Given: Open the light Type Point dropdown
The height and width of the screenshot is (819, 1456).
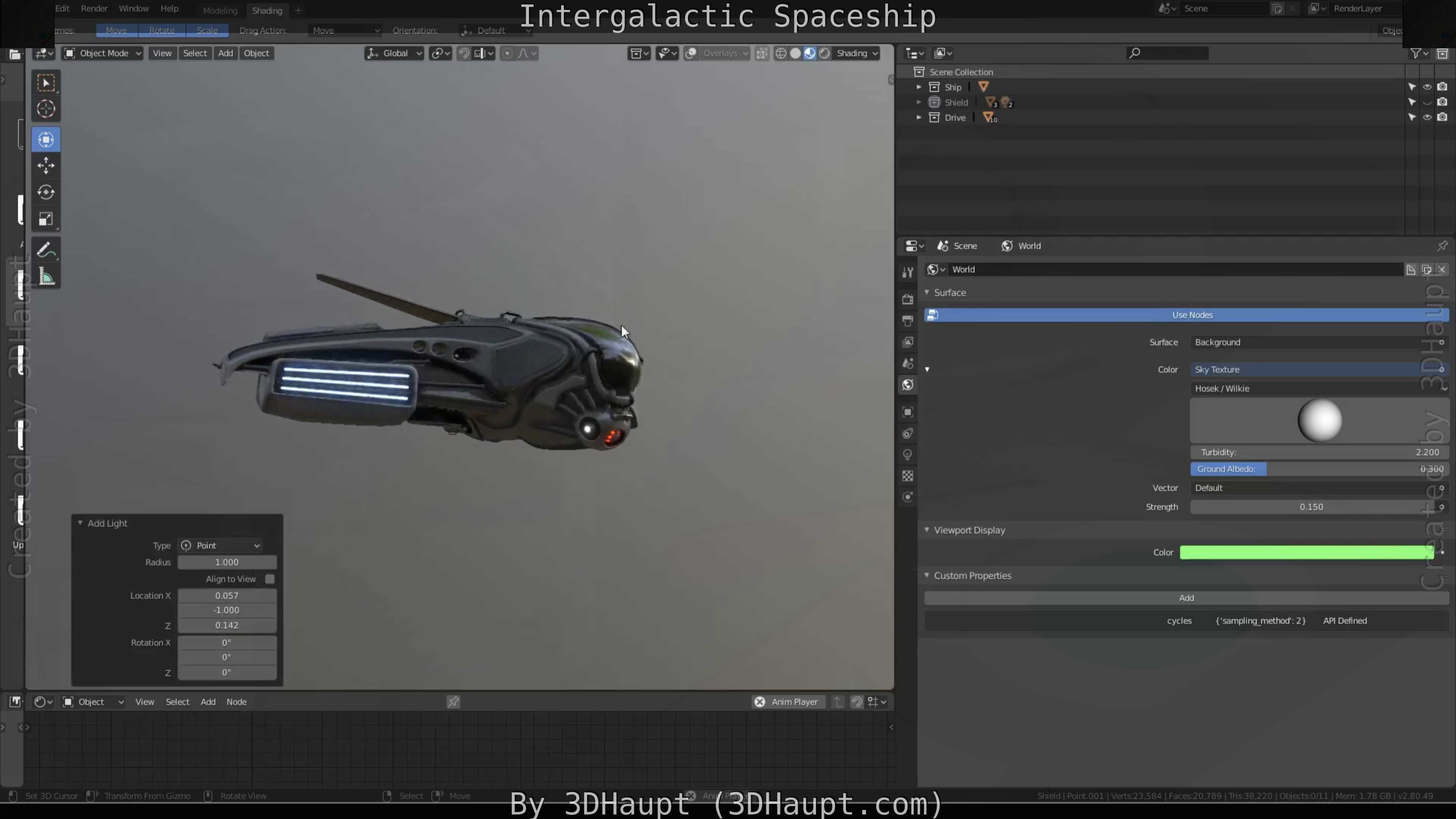Looking at the screenshot, I should (220, 546).
